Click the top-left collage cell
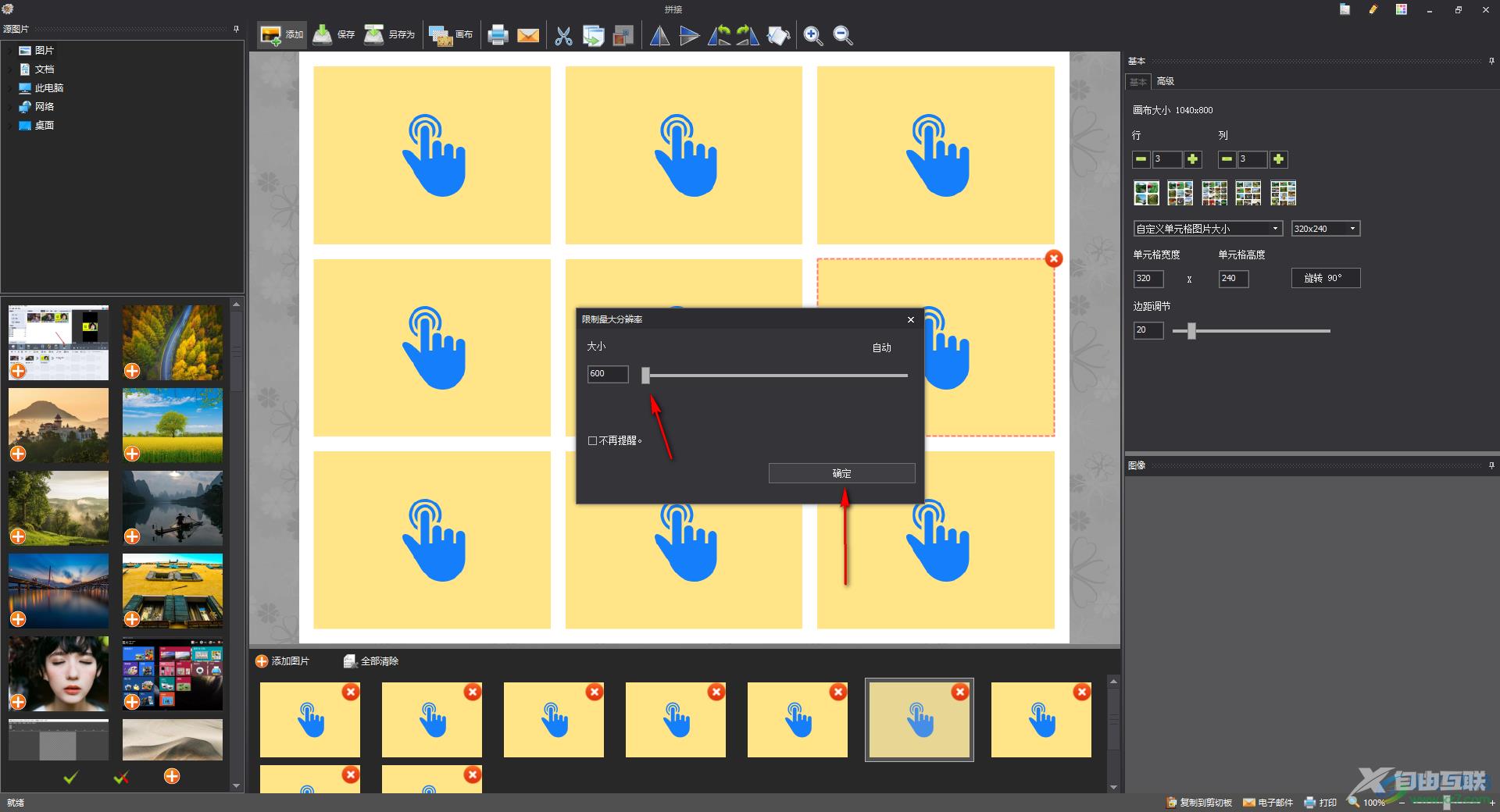The width and height of the screenshot is (1500, 812). pos(432,155)
